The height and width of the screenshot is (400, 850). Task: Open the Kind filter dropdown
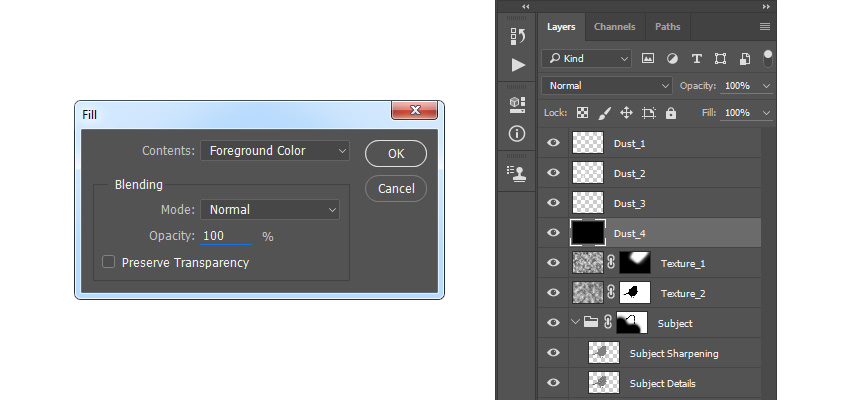point(587,59)
